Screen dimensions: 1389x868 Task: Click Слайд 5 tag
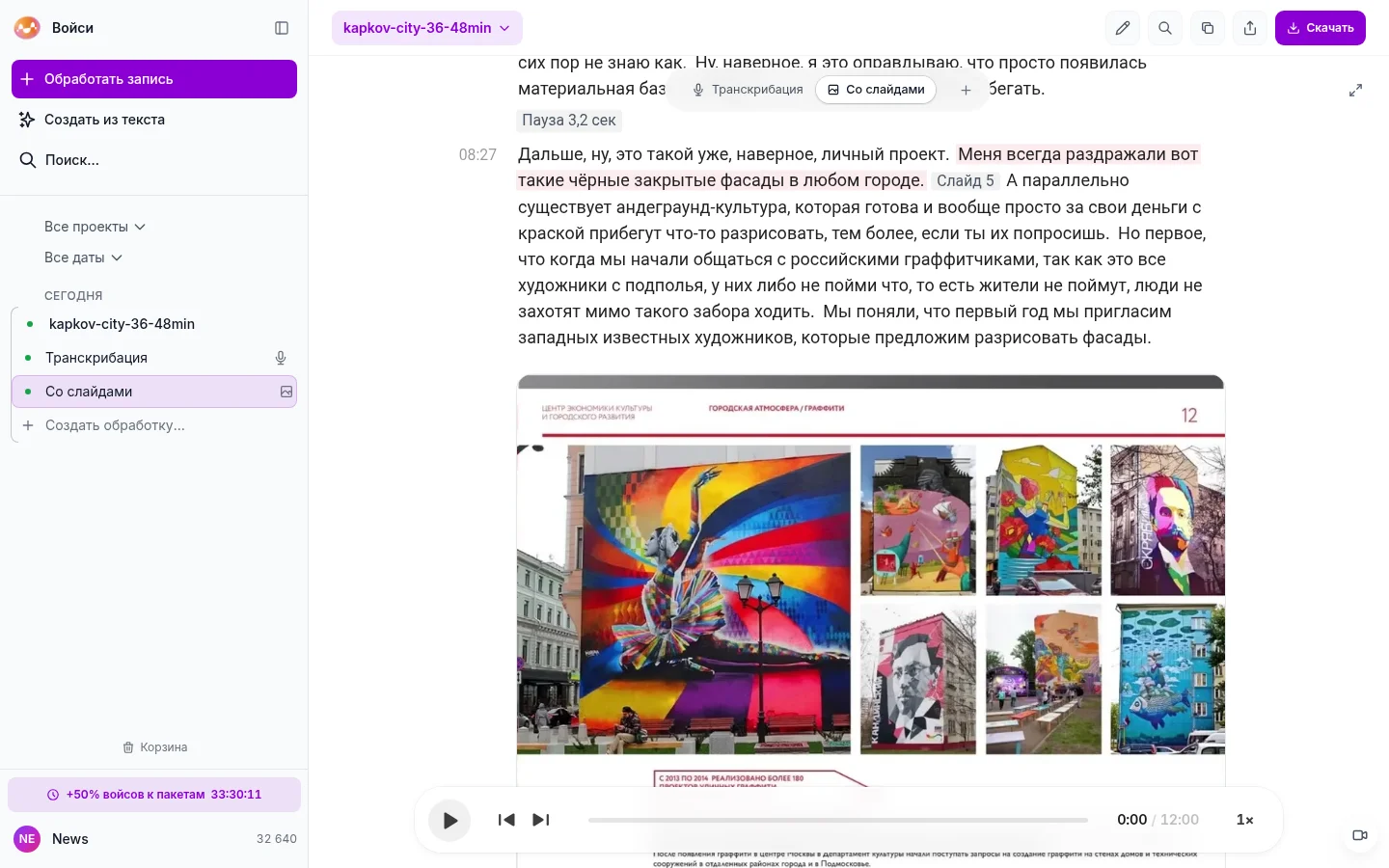coord(966,180)
